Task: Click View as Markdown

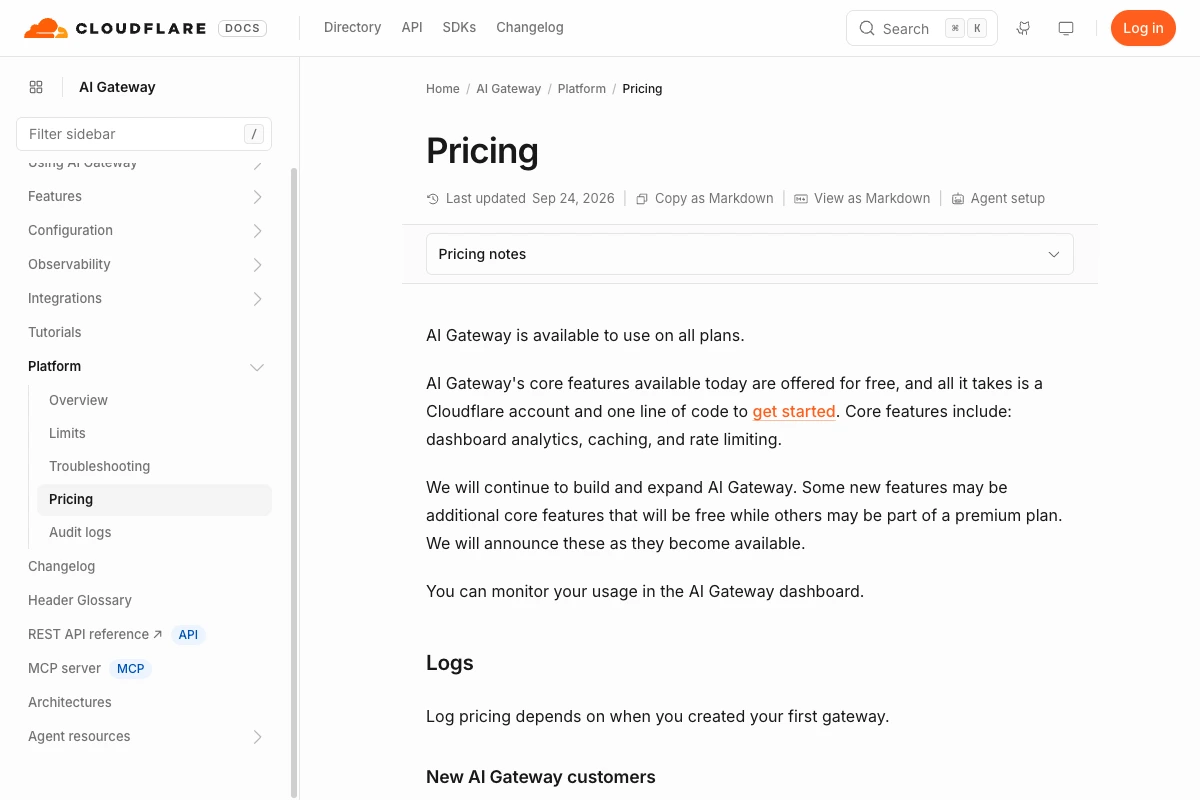Action: coord(862,198)
